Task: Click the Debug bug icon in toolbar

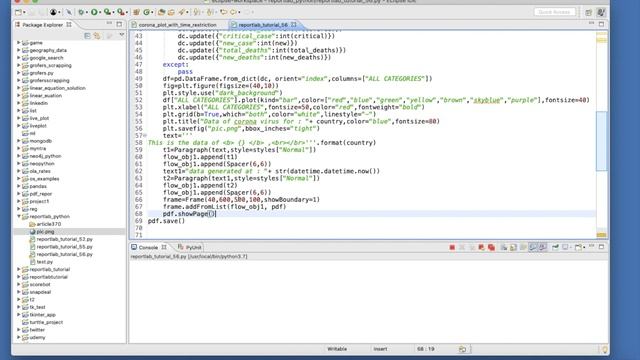Action: click(x=81, y=12)
